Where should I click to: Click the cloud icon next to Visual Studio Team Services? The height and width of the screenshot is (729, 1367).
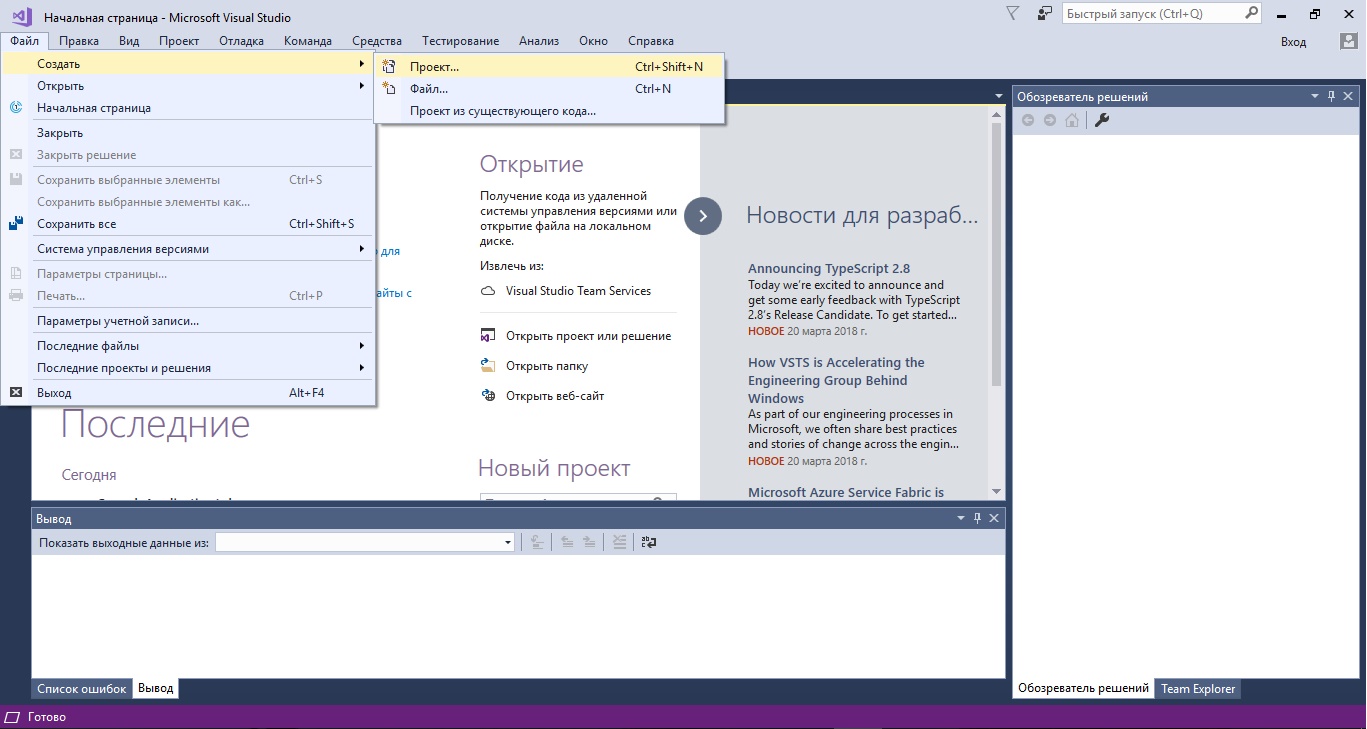pos(488,291)
